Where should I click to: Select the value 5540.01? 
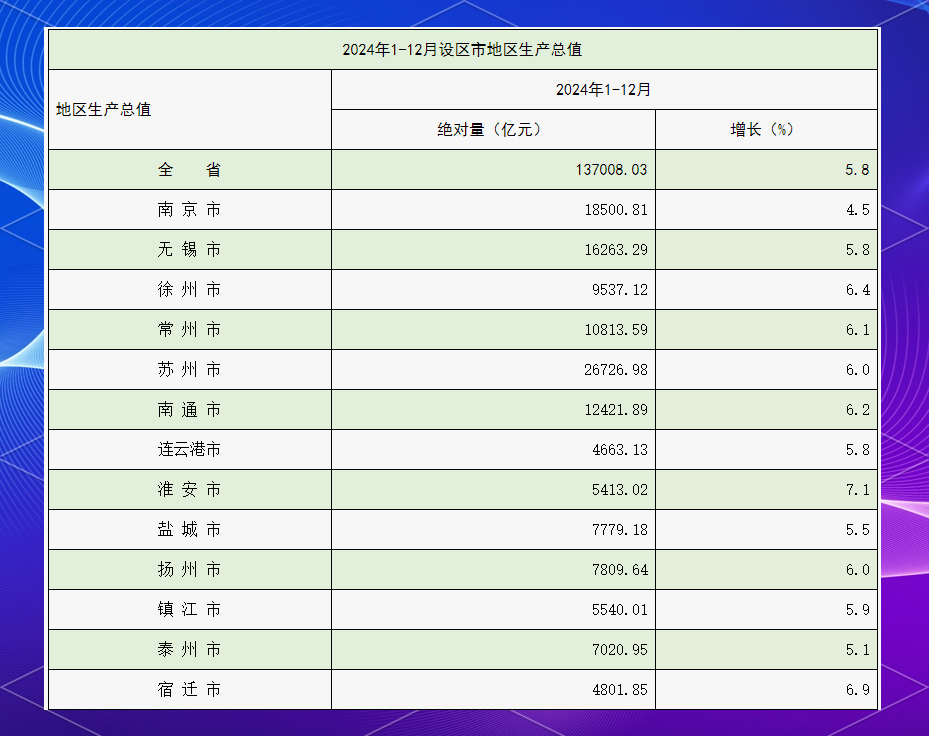(x=620, y=610)
